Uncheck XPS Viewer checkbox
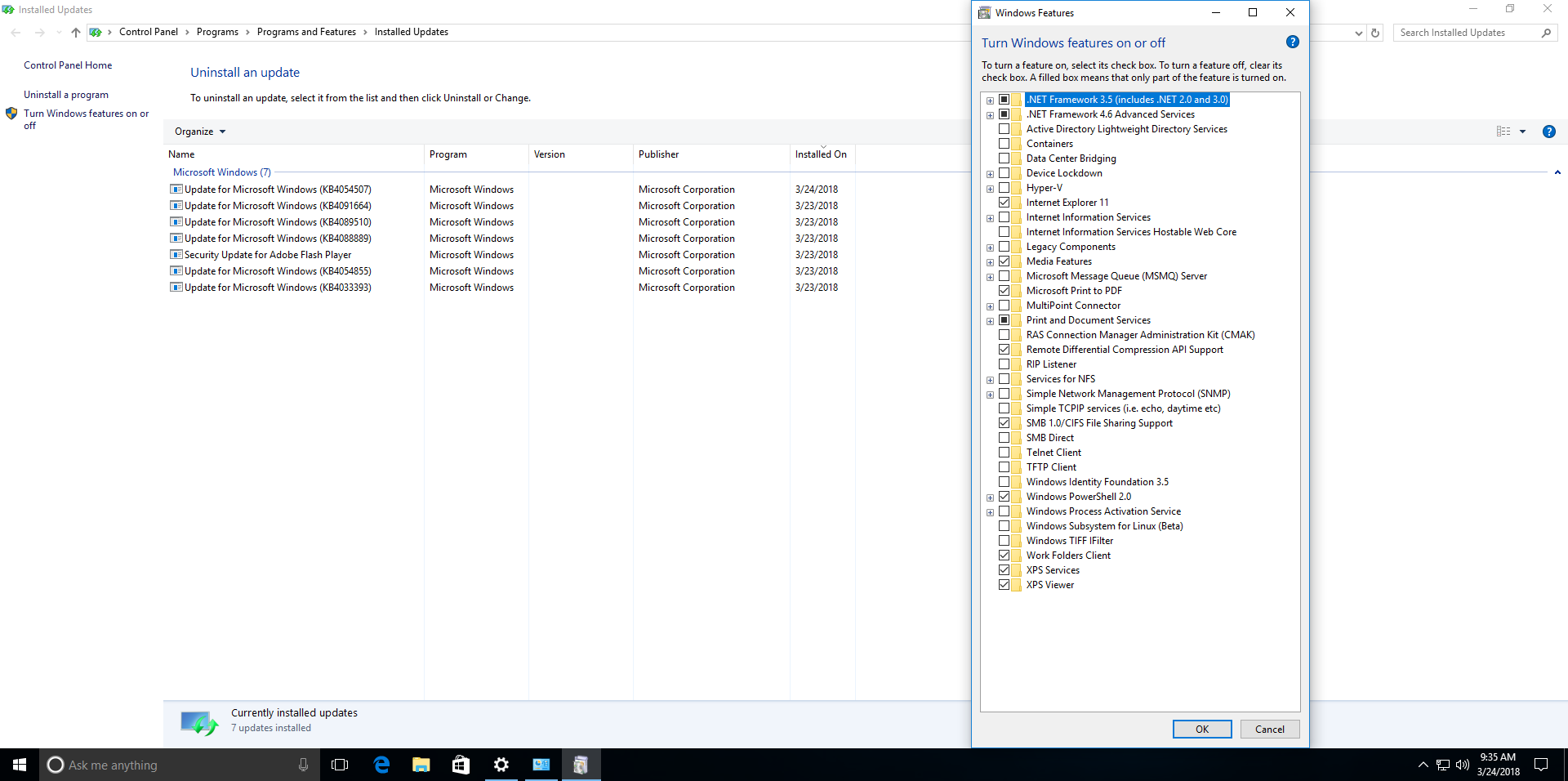Image resolution: width=1568 pixels, height=781 pixels. pyautogui.click(x=1004, y=585)
